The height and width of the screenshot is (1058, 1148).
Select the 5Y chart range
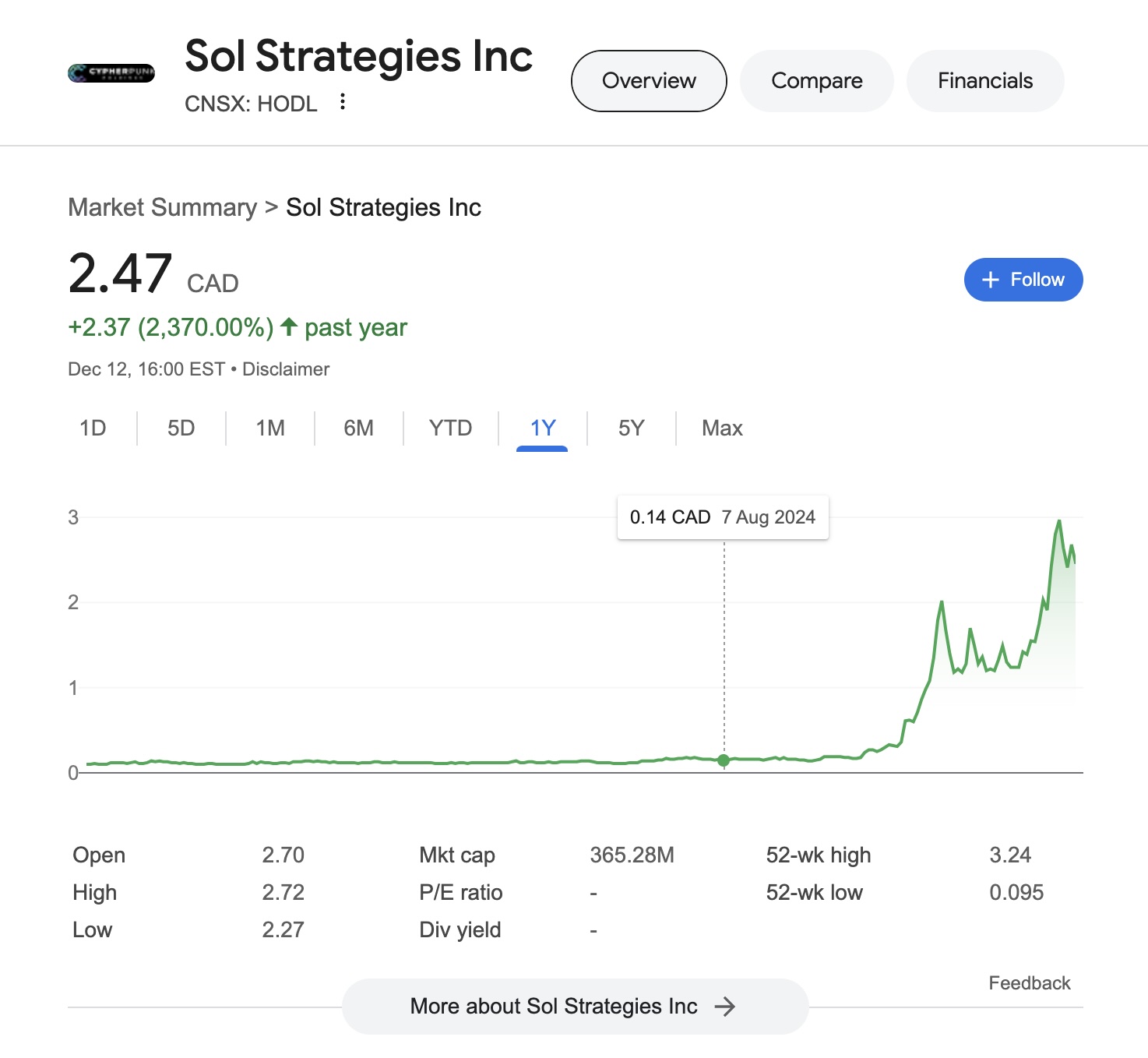[631, 428]
